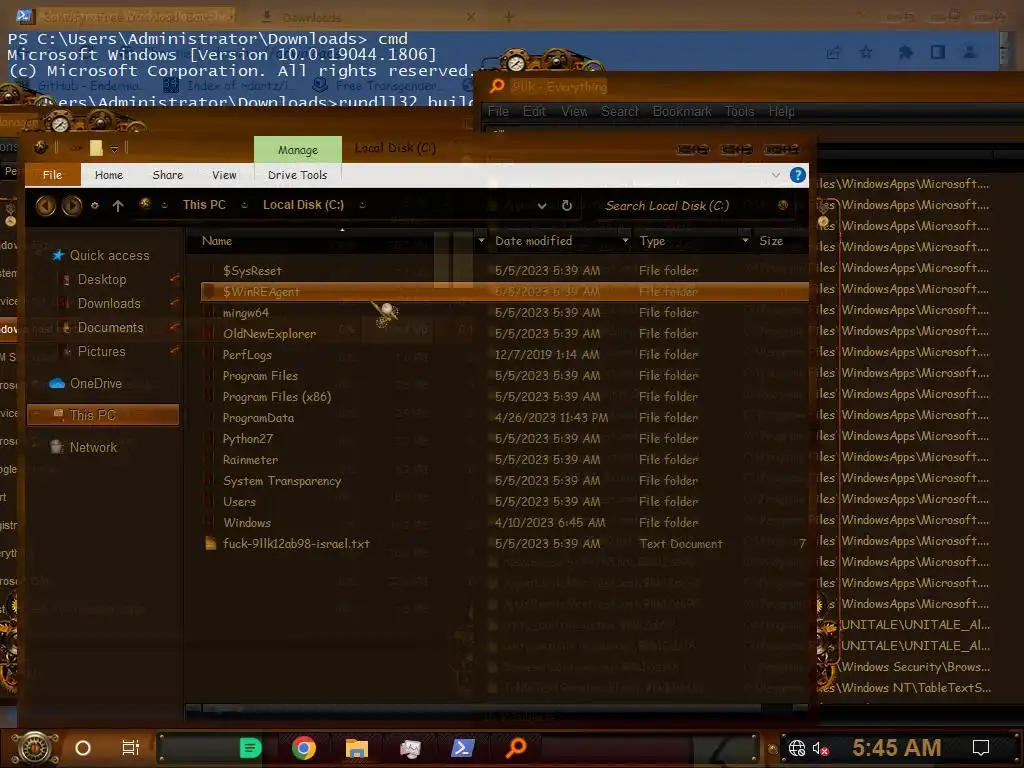Open Everything's Help menu
1024x768 pixels.
pyautogui.click(x=781, y=112)
